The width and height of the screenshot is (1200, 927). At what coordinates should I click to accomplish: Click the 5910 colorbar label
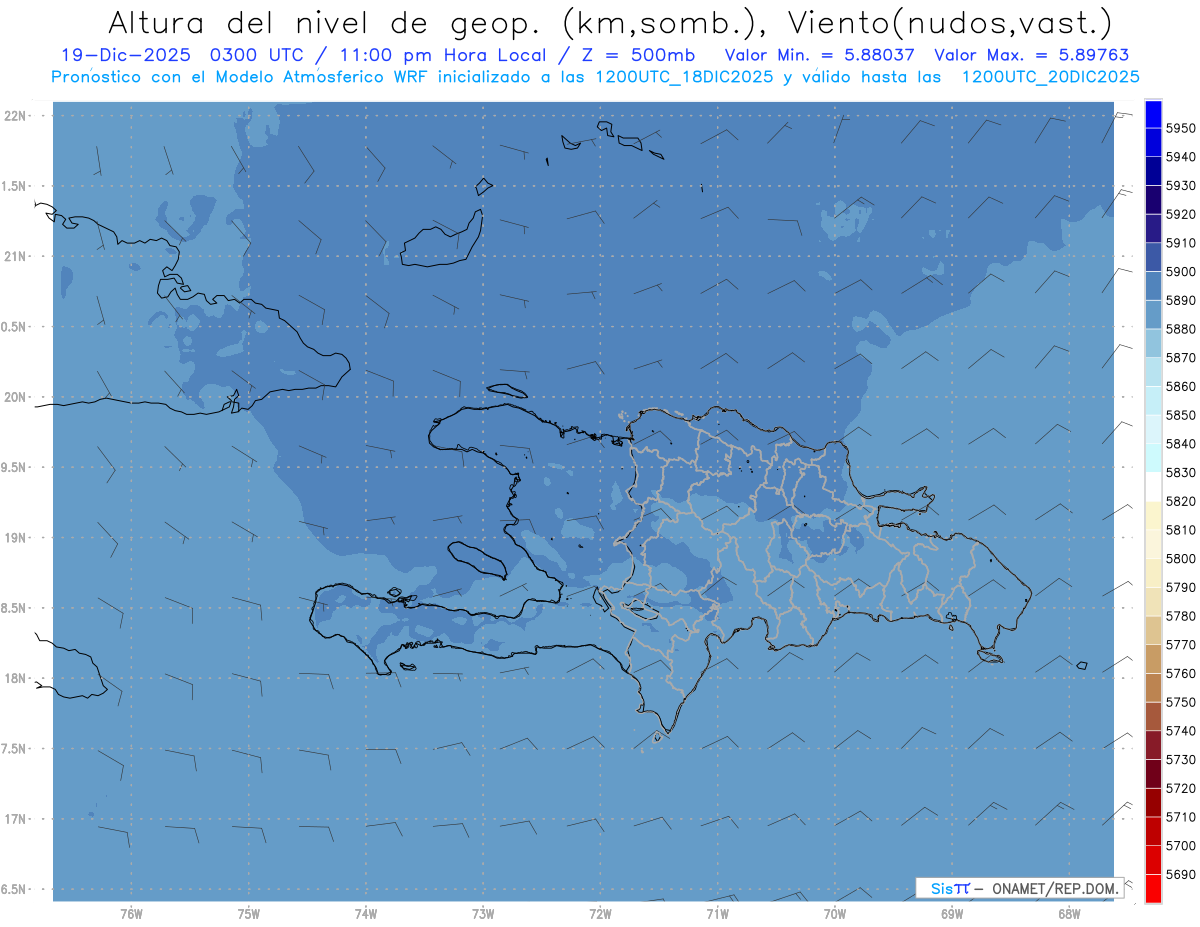(1181, 243)
